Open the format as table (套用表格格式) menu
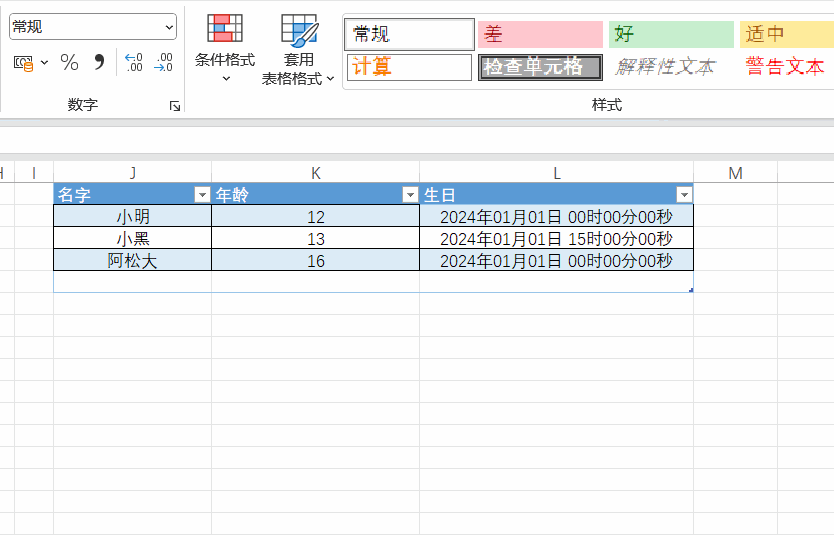 tap(298, 48)
